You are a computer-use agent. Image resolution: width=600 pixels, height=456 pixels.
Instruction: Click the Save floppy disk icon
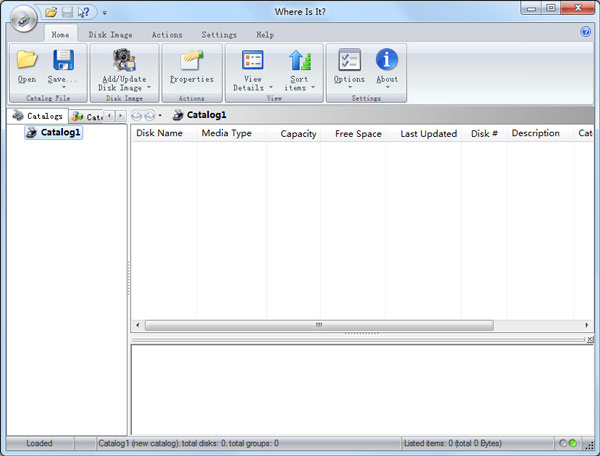[x=63, y=60]
